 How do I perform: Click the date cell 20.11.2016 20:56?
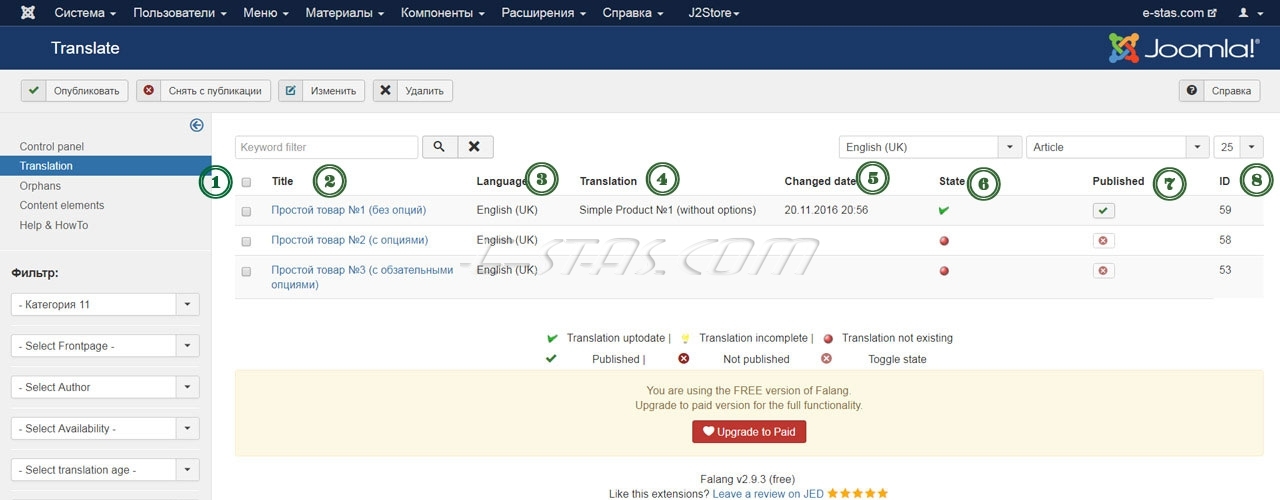pyautogui.click(x=826, y=210)
